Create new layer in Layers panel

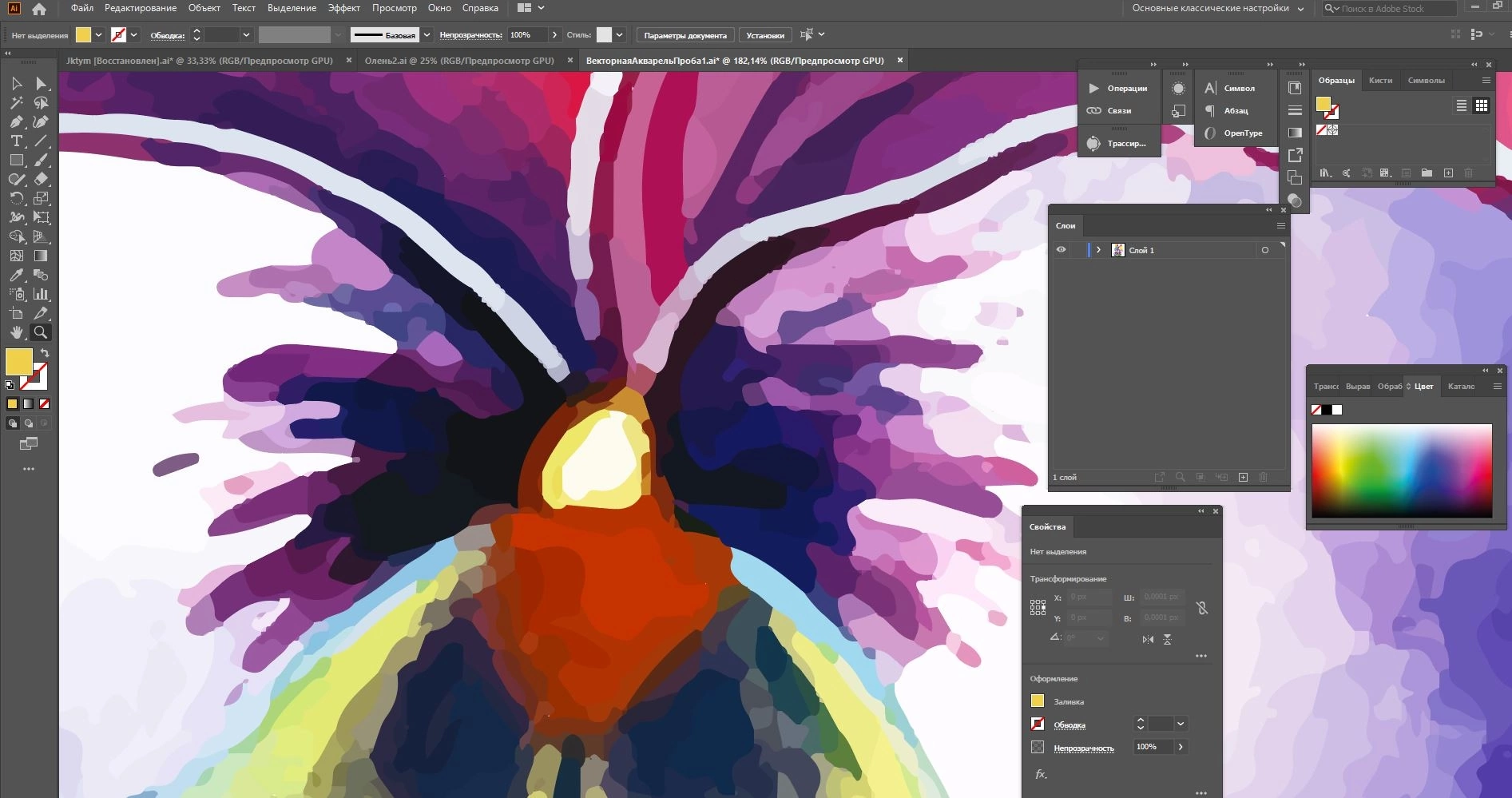point(1243,477)
